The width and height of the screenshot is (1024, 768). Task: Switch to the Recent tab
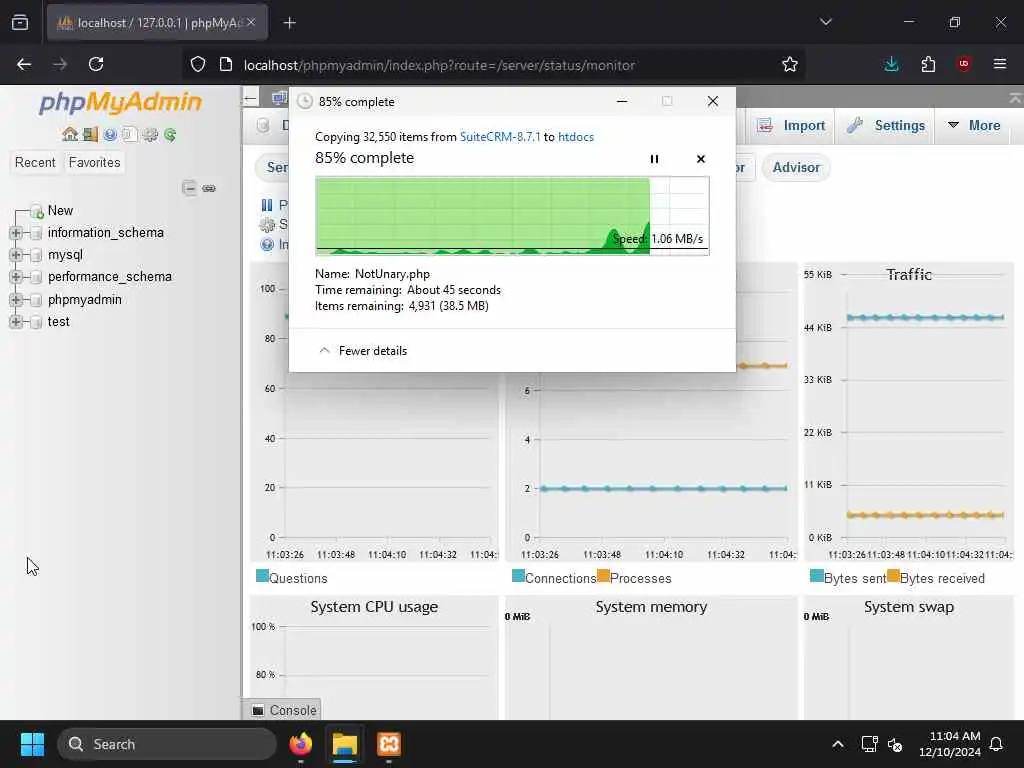tap(35, 162)
